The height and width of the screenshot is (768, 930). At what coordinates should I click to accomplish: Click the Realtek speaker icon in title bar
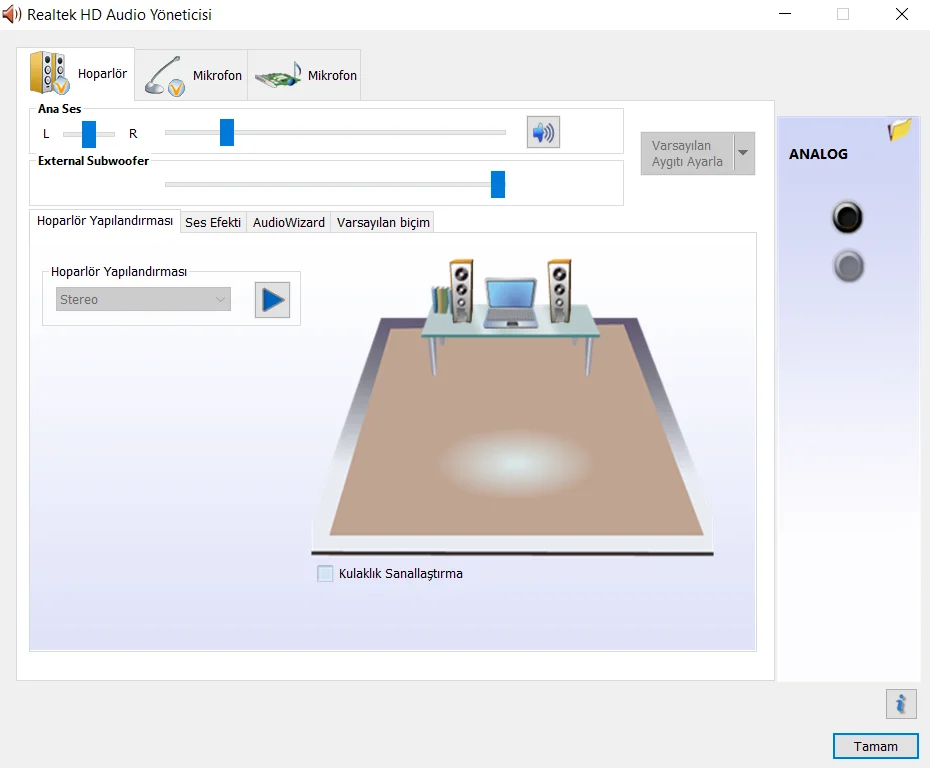11,14
